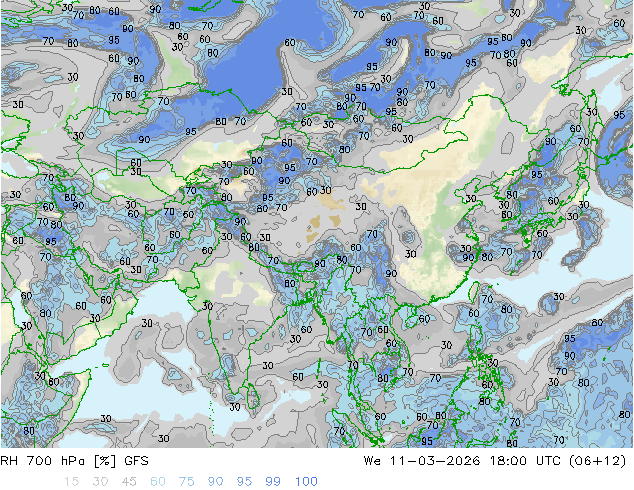Click legend value 90 below the map
The image size is (634, 490).
tap(215, 482)
